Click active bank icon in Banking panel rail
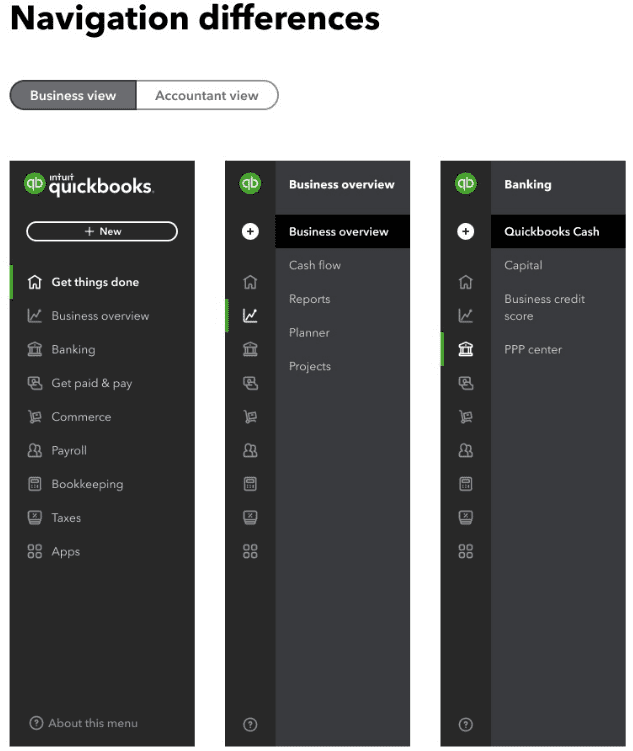This screenshot has width=633, height=751. point(465,349)
